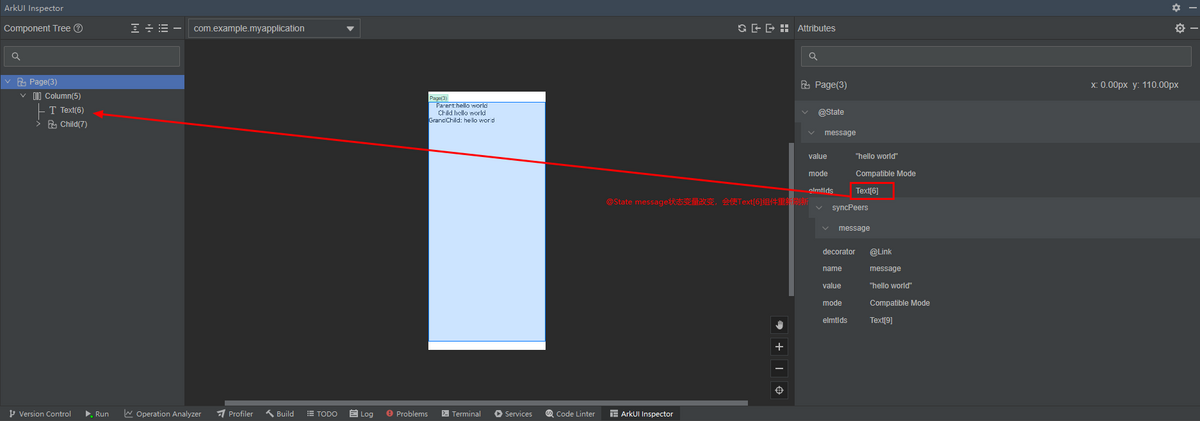Select Text(6) in the component tree
The image size is (1200, 421).
(x=71, y=110)
